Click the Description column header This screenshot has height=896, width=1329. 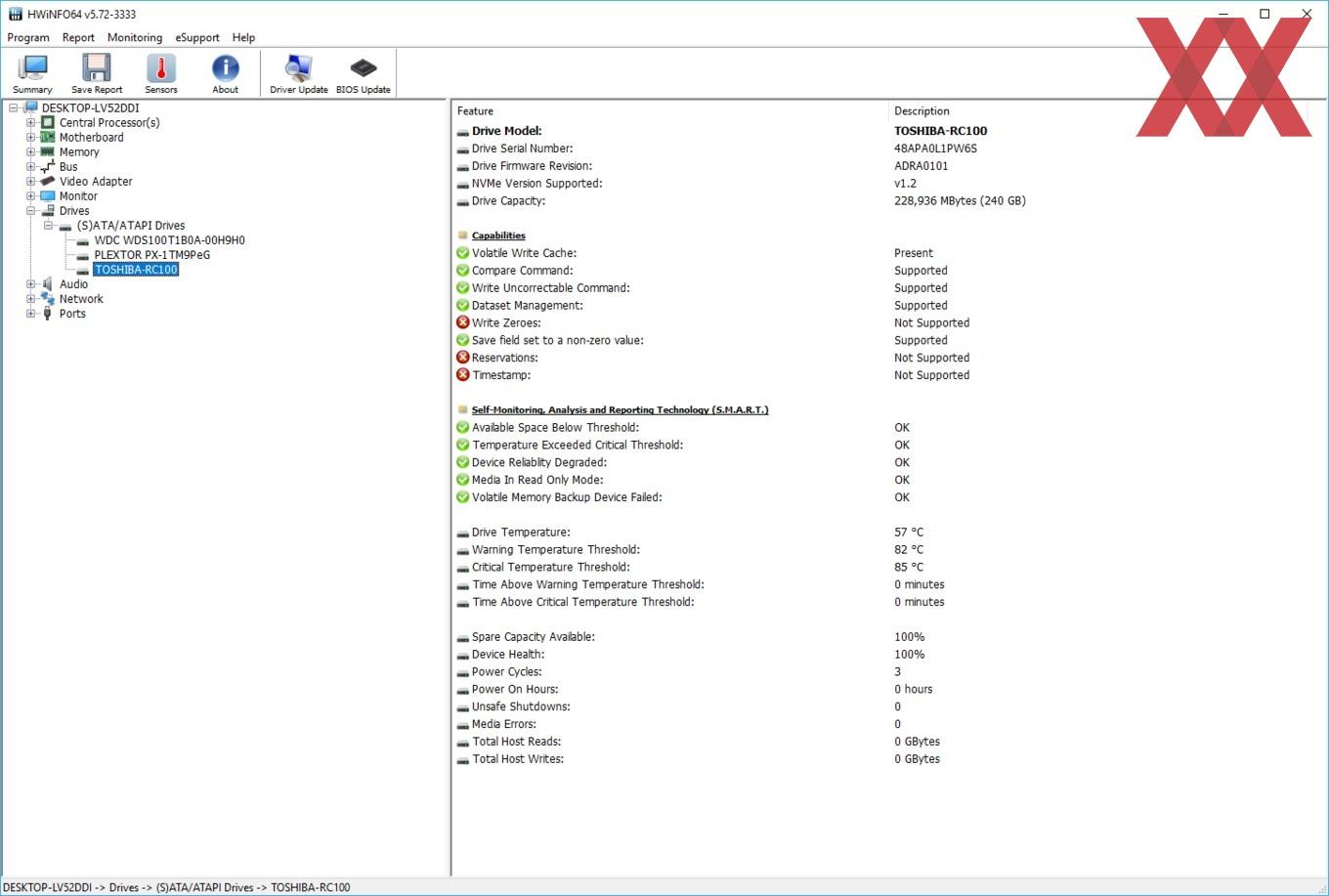[x=1099, y=111]
